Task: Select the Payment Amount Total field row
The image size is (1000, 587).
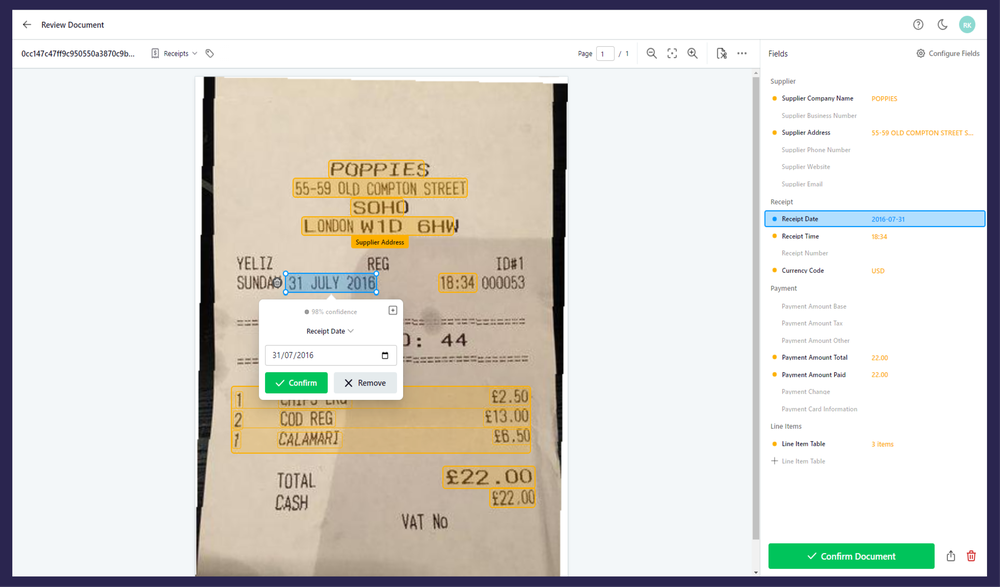Action: coord(875,357)
